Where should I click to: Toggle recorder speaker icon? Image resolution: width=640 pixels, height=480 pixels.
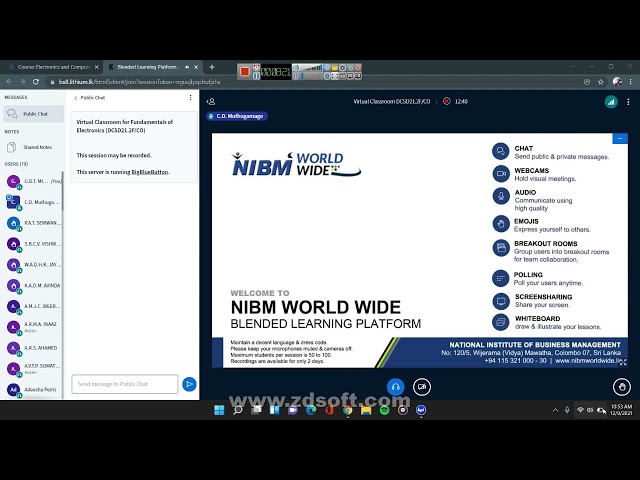[296, 67]
